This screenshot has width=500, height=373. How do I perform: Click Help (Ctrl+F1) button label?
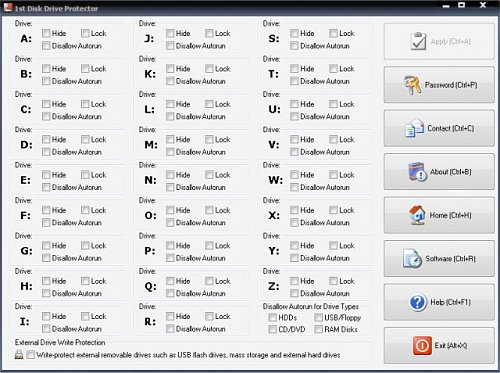(x=450, y=302)
